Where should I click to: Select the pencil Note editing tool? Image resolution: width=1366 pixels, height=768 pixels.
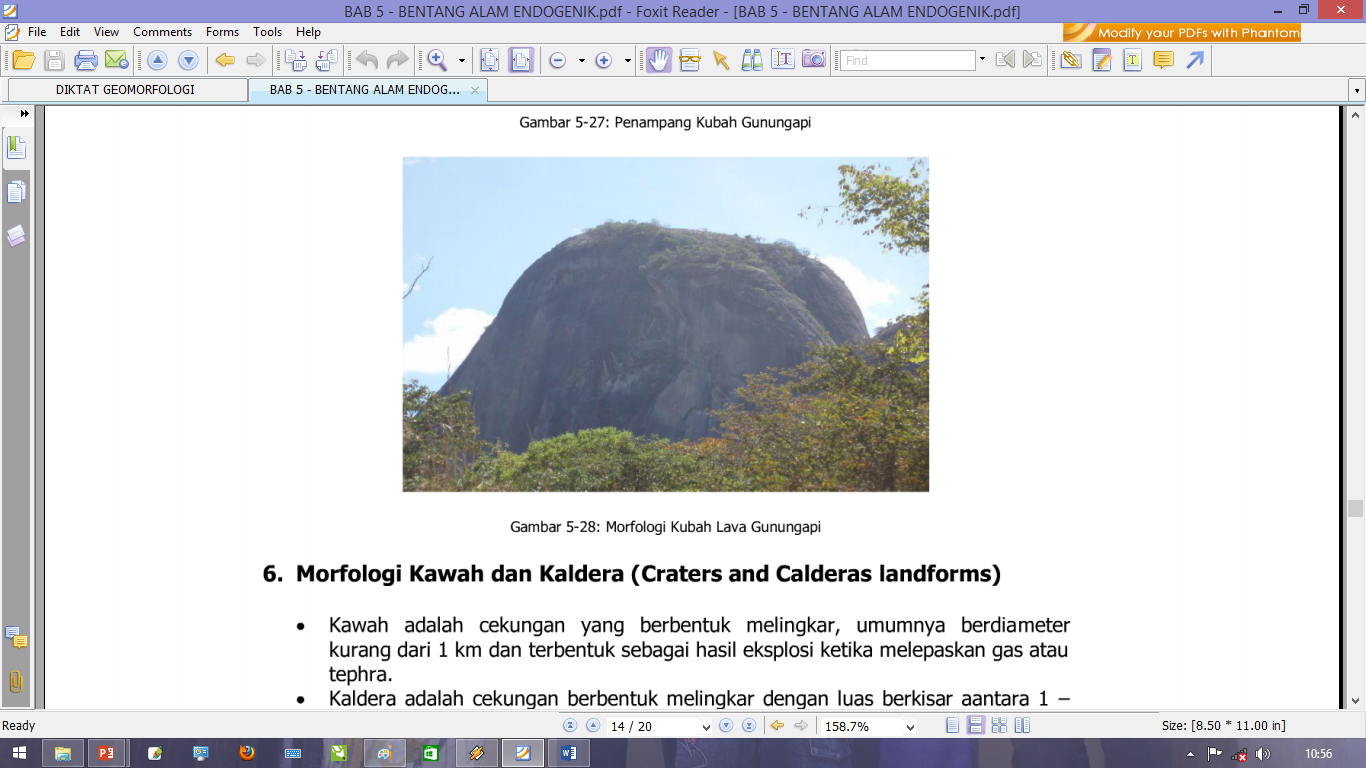pyautogui.click(x=1102, y=60)
